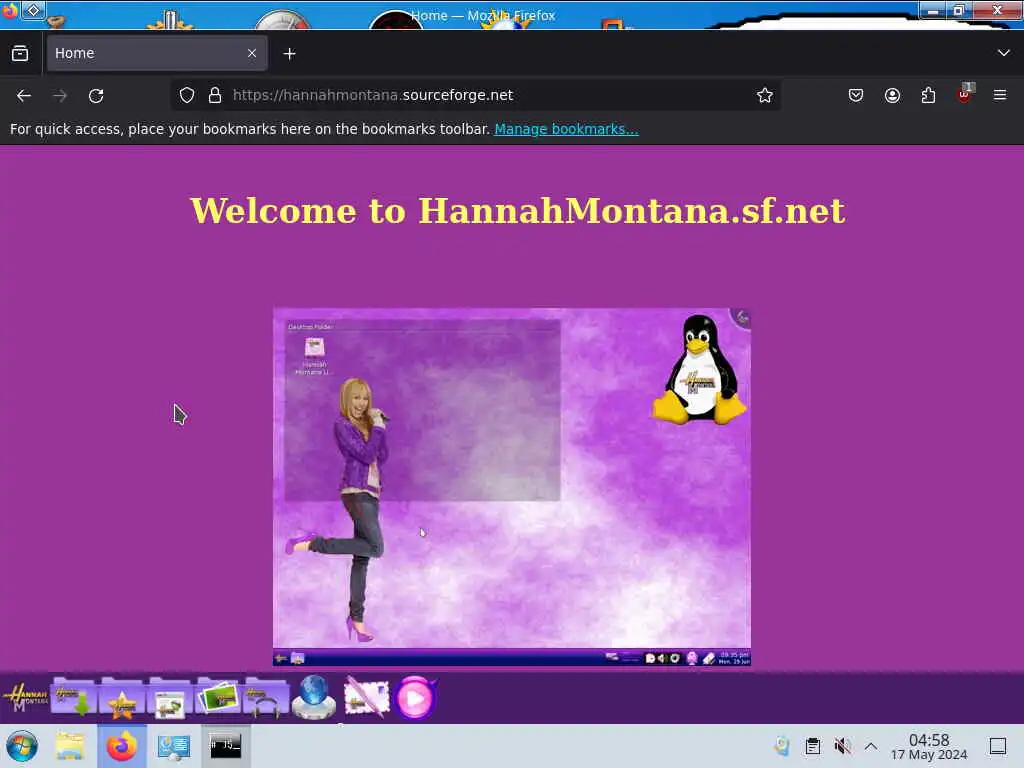Click the pink media player play icon
The height and width of the screenshot is (768, 1024).
pos(415,698)
